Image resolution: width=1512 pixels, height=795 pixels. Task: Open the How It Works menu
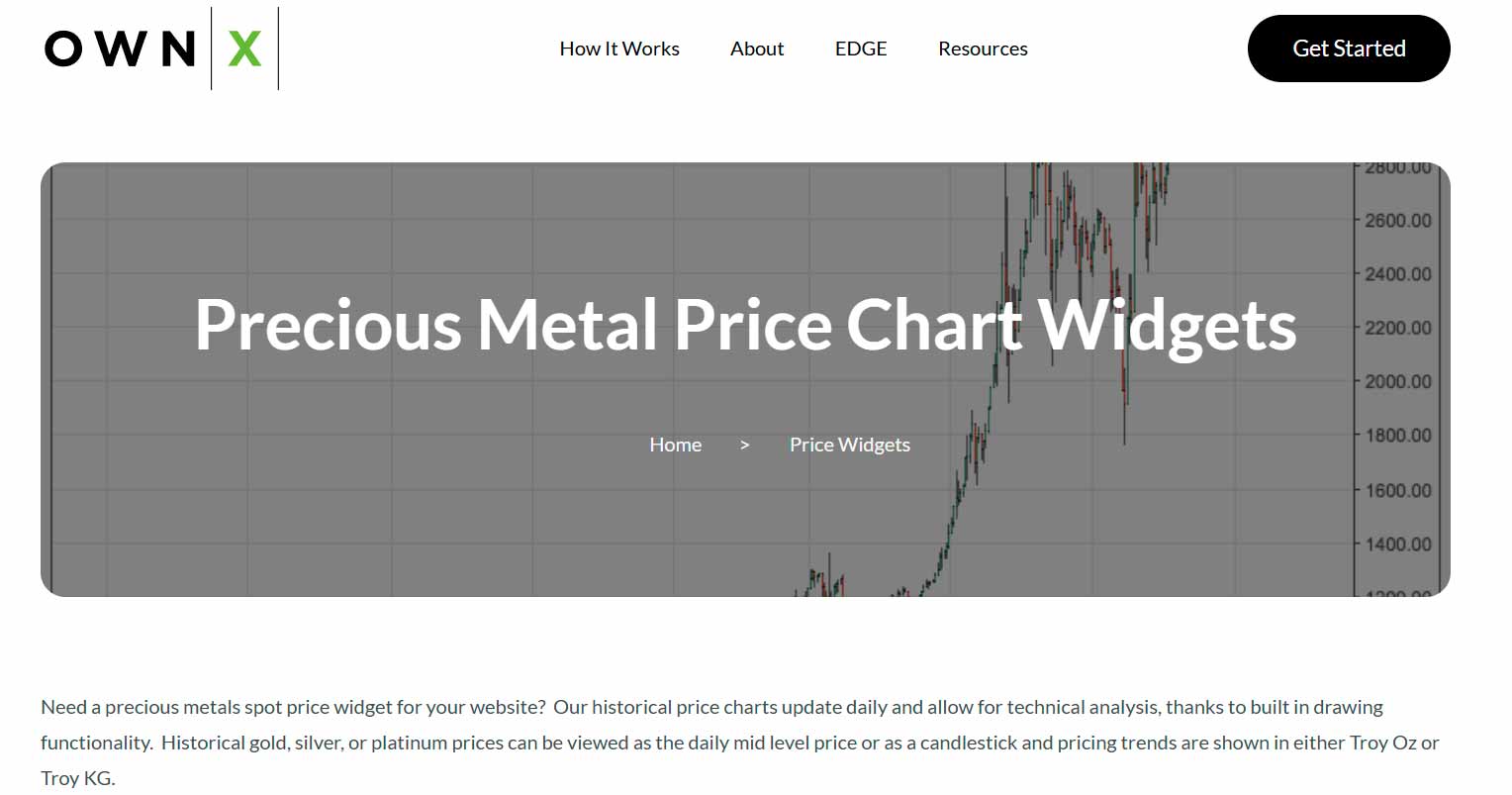(x=619, y=49)
